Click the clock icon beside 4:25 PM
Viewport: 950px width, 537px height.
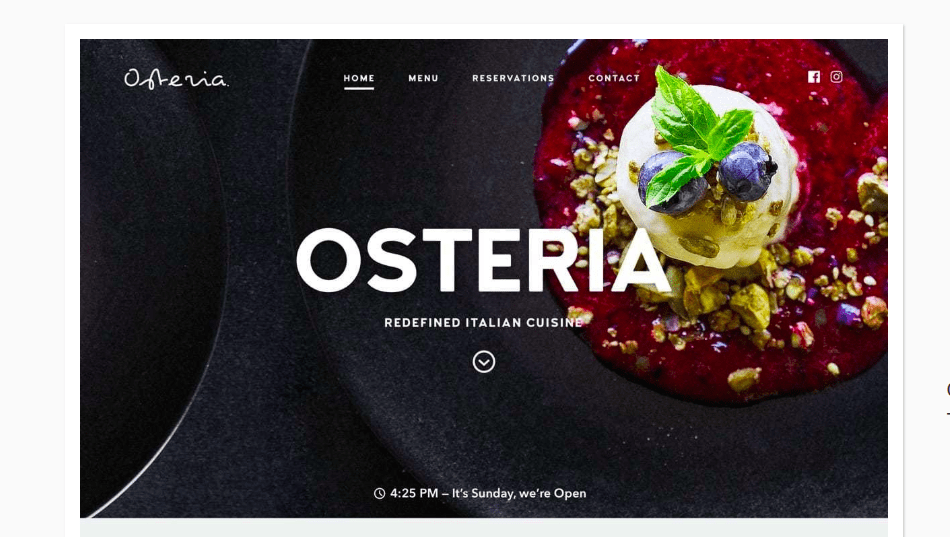(379, 493)
